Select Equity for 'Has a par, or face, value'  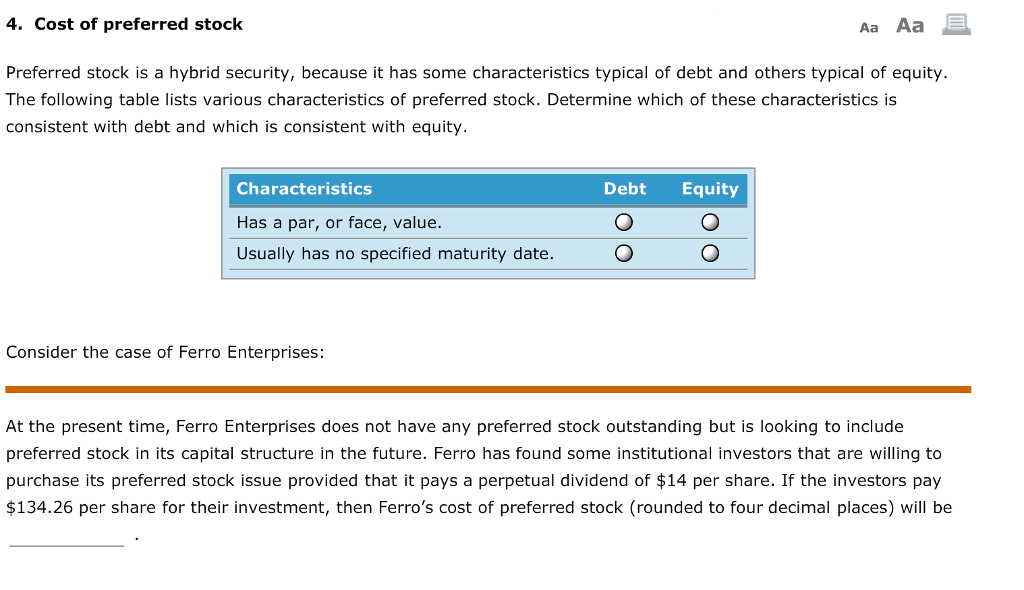click(709, 222)
